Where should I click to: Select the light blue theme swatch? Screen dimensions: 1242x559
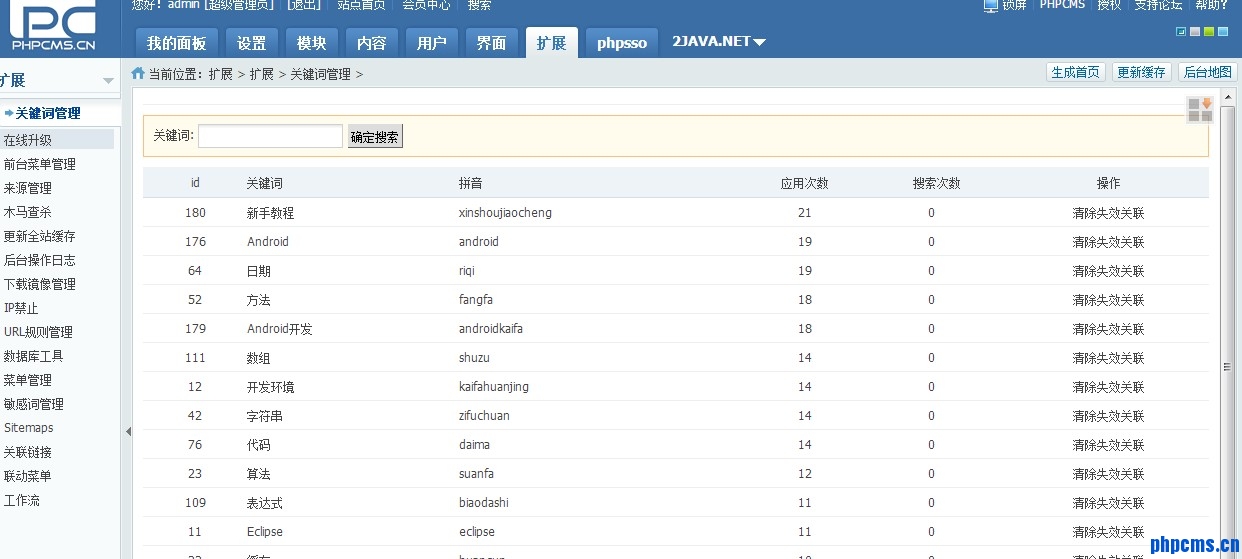[1223, 32]
